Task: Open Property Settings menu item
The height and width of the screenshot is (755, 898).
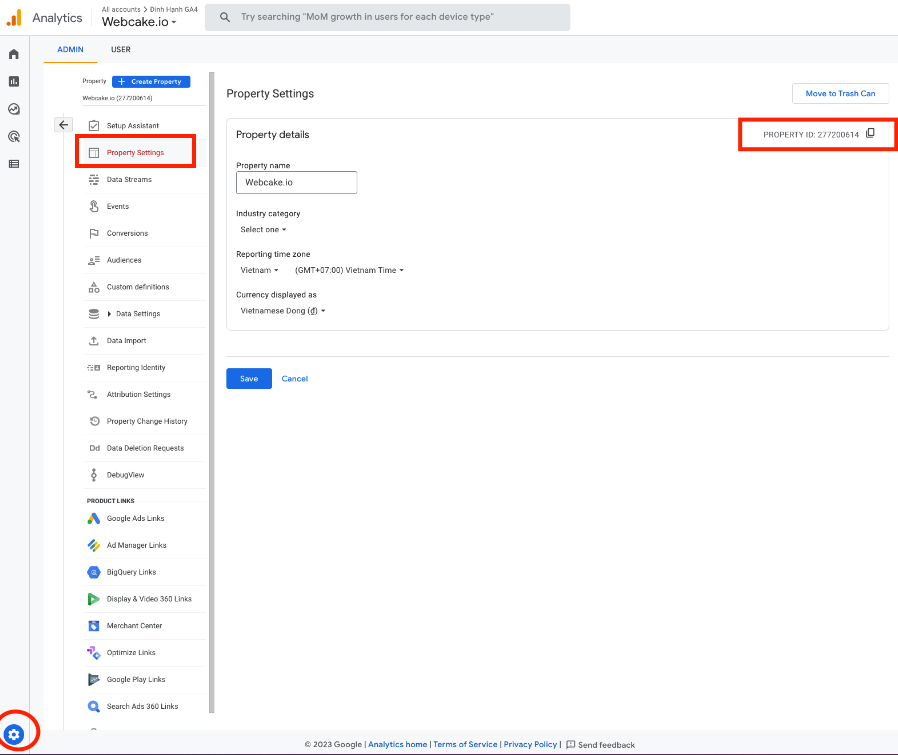Action: (136, 152)
